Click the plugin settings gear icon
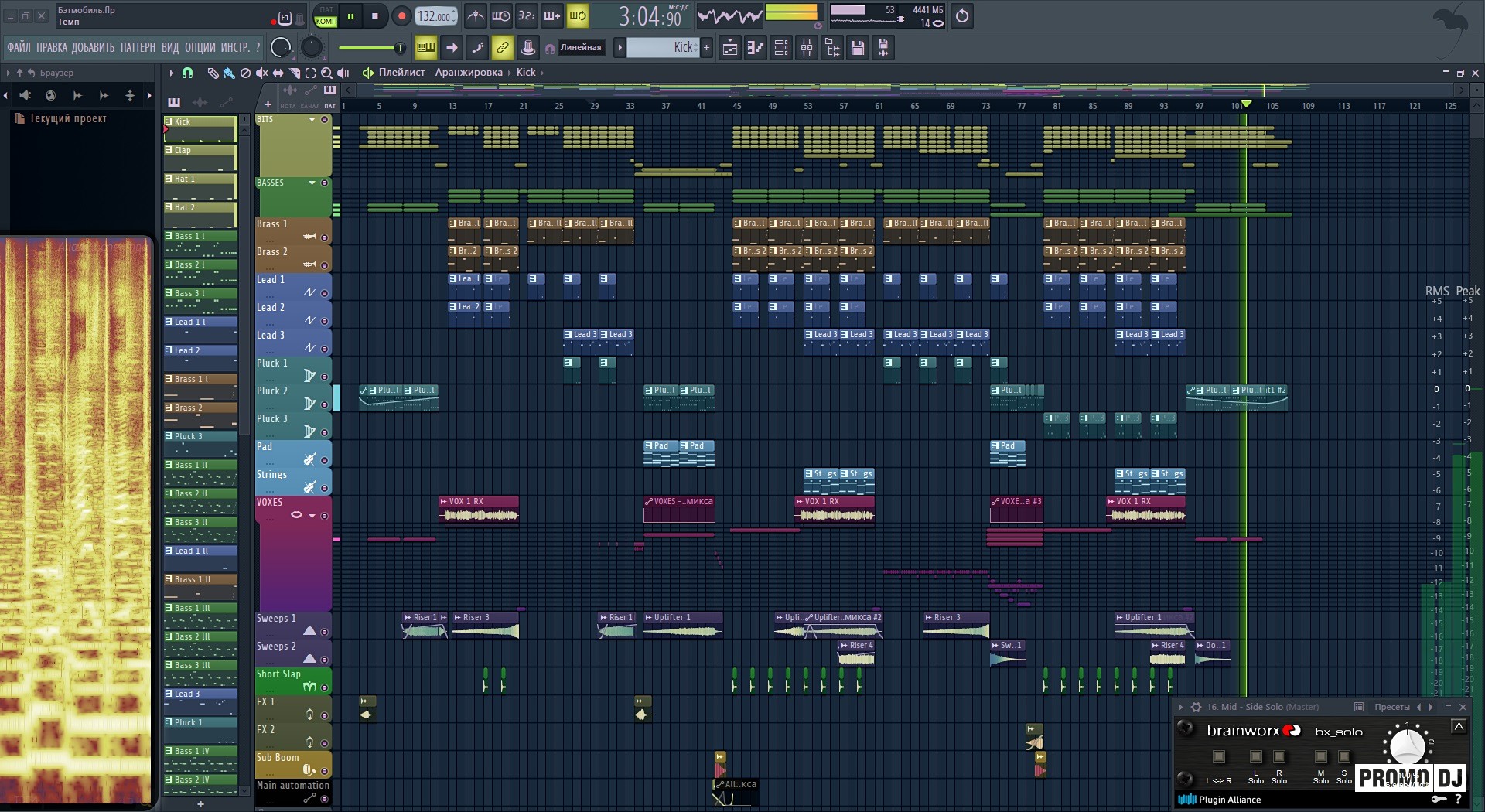Screen dimensions: 1485x812 pos(1196,707)
